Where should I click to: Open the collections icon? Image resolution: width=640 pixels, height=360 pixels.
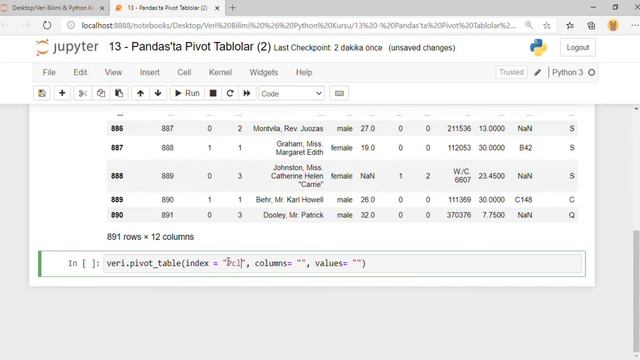coord(591,25)
